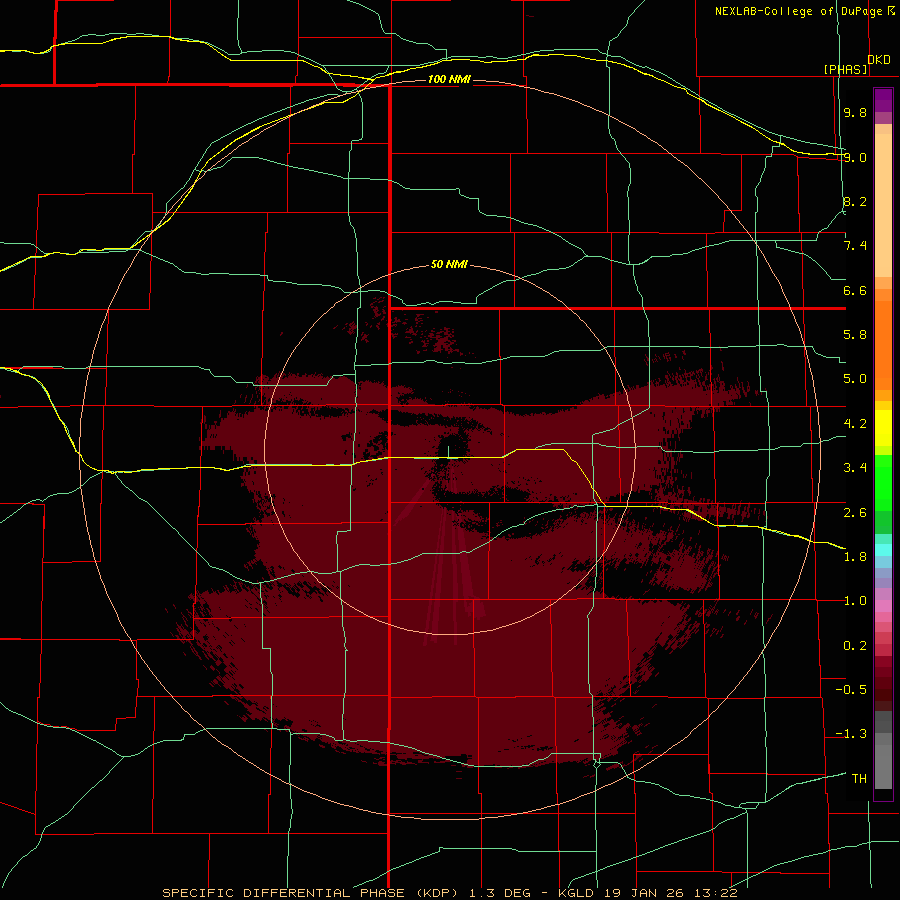
Task: Click the 50 NMI range ring label
Action: pyautogui.click(x=449, y=265)
